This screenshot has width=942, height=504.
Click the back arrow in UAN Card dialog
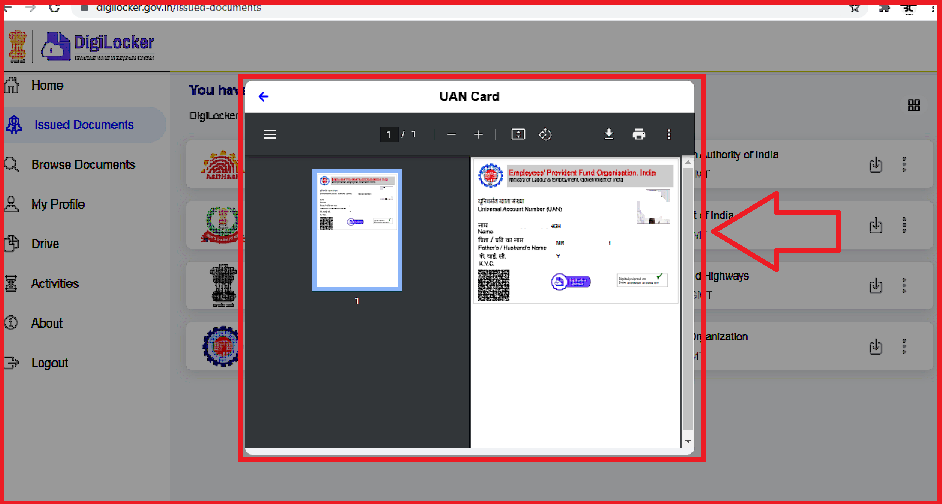click(264, 97)
